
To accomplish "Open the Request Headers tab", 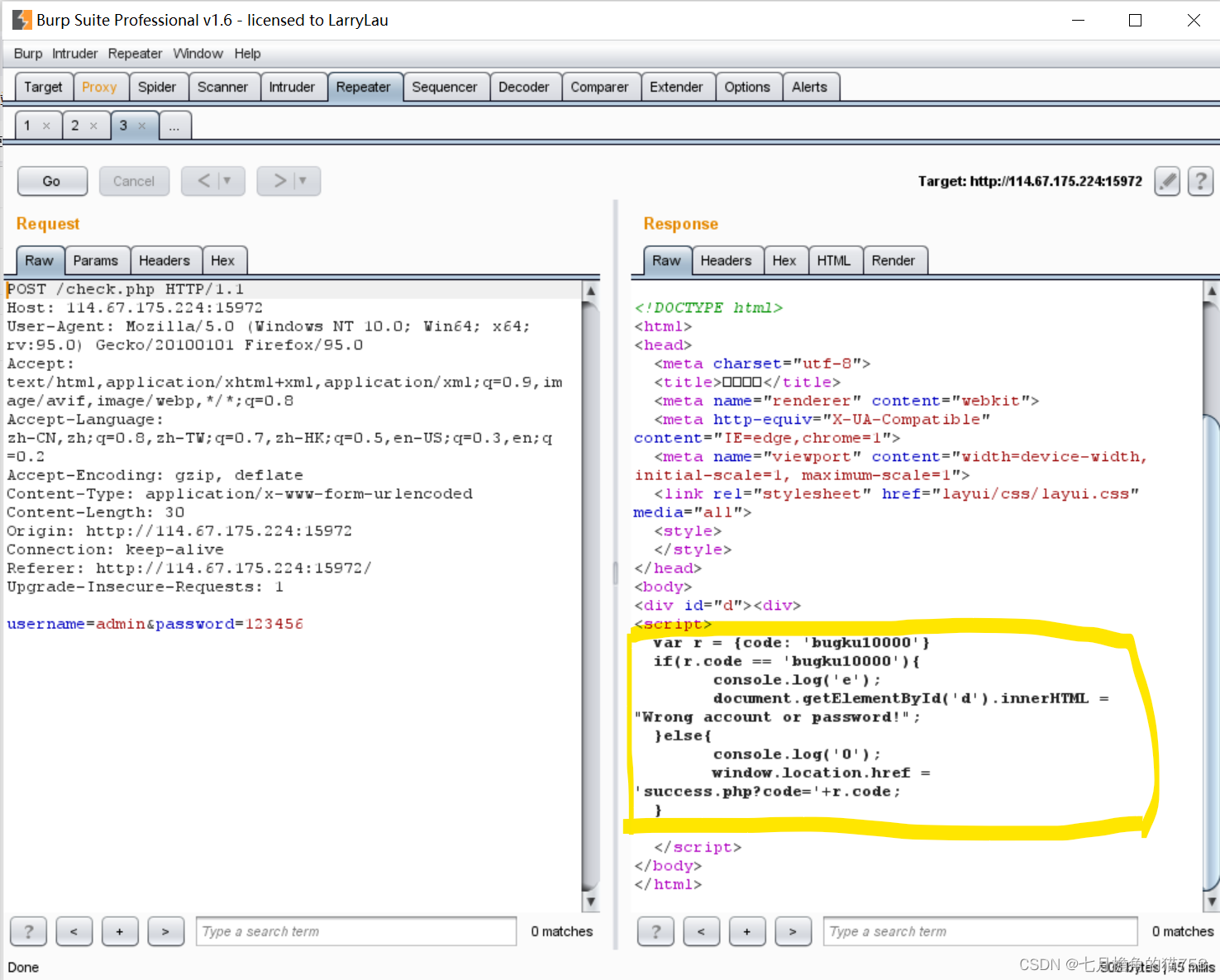I will pyautogui.click(x=164, y=260).
